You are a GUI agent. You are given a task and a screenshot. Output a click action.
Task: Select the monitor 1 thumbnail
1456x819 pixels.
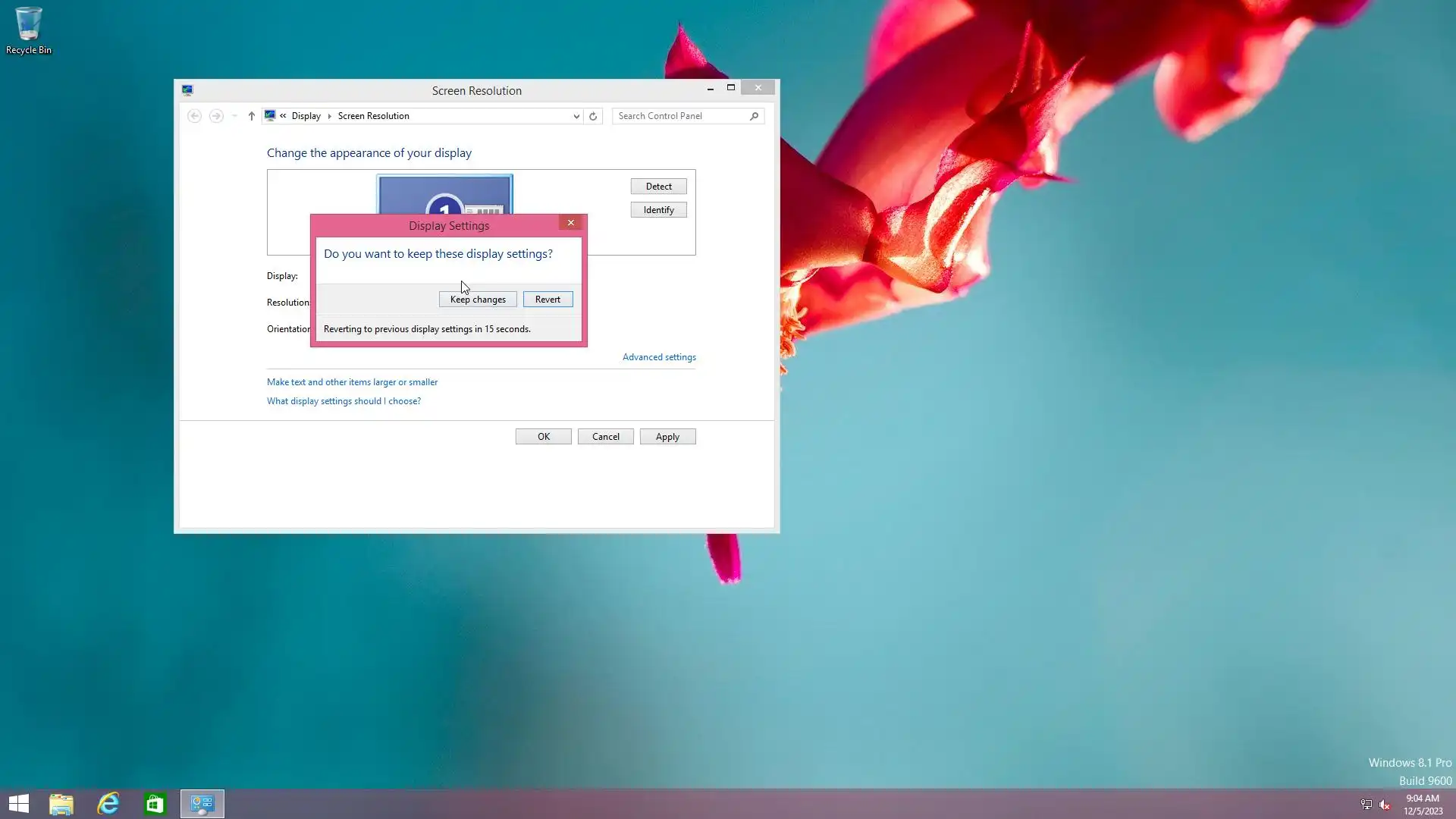click(x=444, y=196)
